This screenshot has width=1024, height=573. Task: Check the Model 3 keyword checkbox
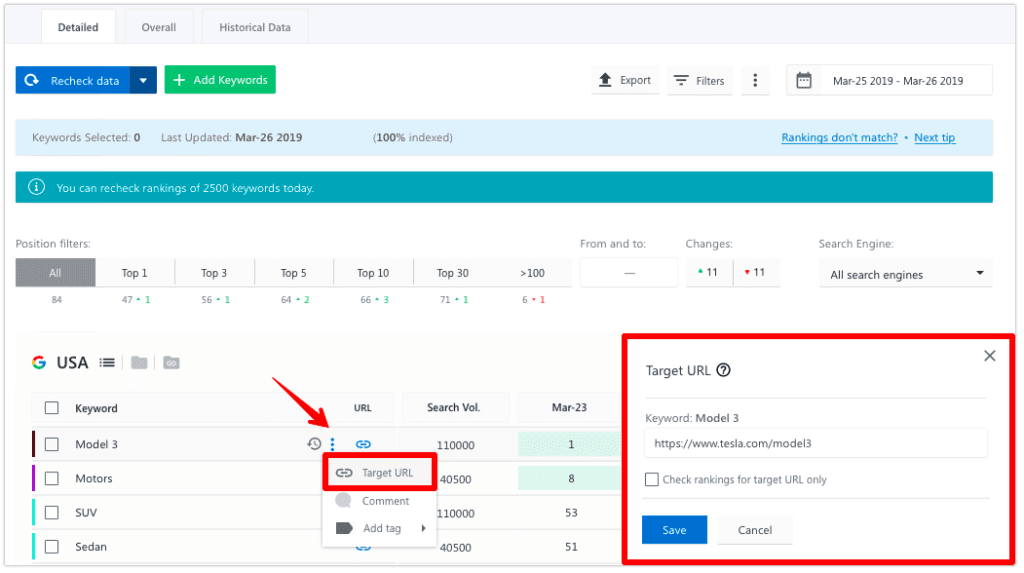click(52, 444)
